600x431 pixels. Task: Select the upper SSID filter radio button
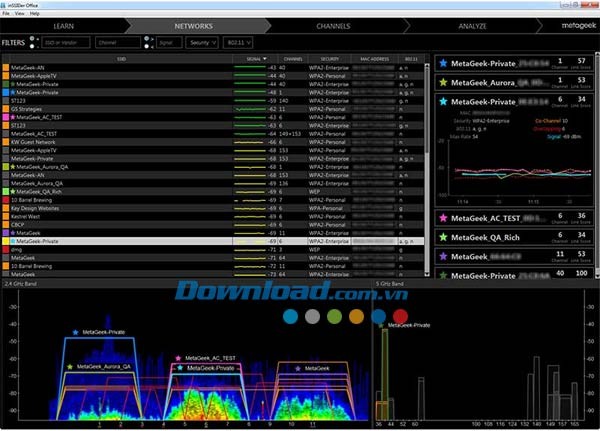point(32,39)
